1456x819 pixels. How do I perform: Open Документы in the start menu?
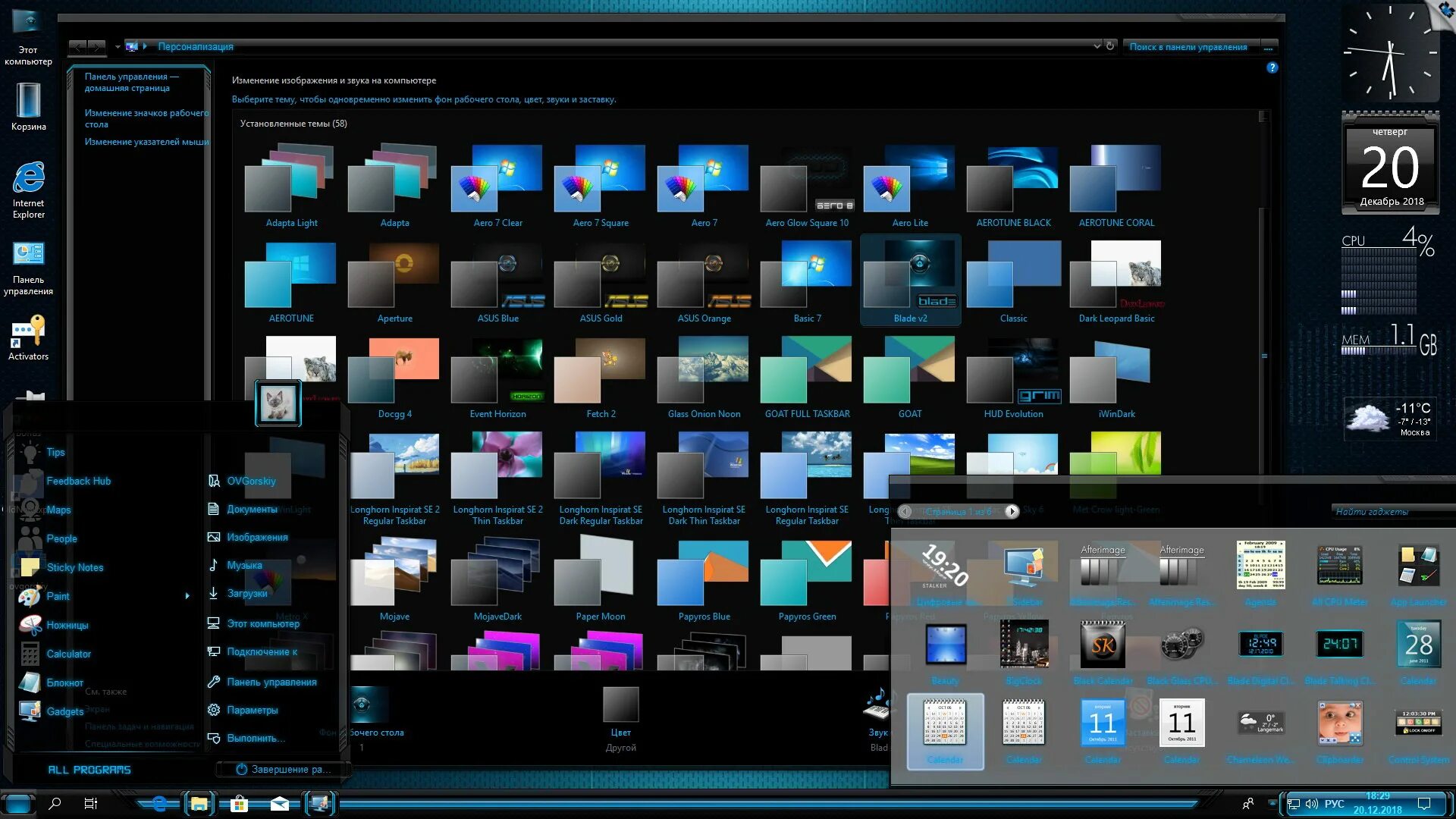(x=252, y=510)
